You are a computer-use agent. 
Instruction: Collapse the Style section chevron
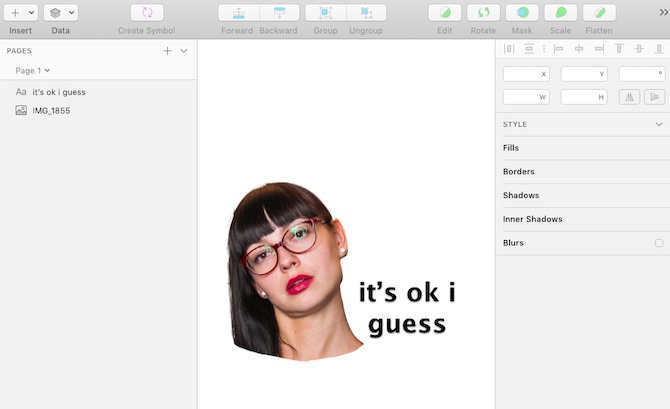click(x=659, y=124)
